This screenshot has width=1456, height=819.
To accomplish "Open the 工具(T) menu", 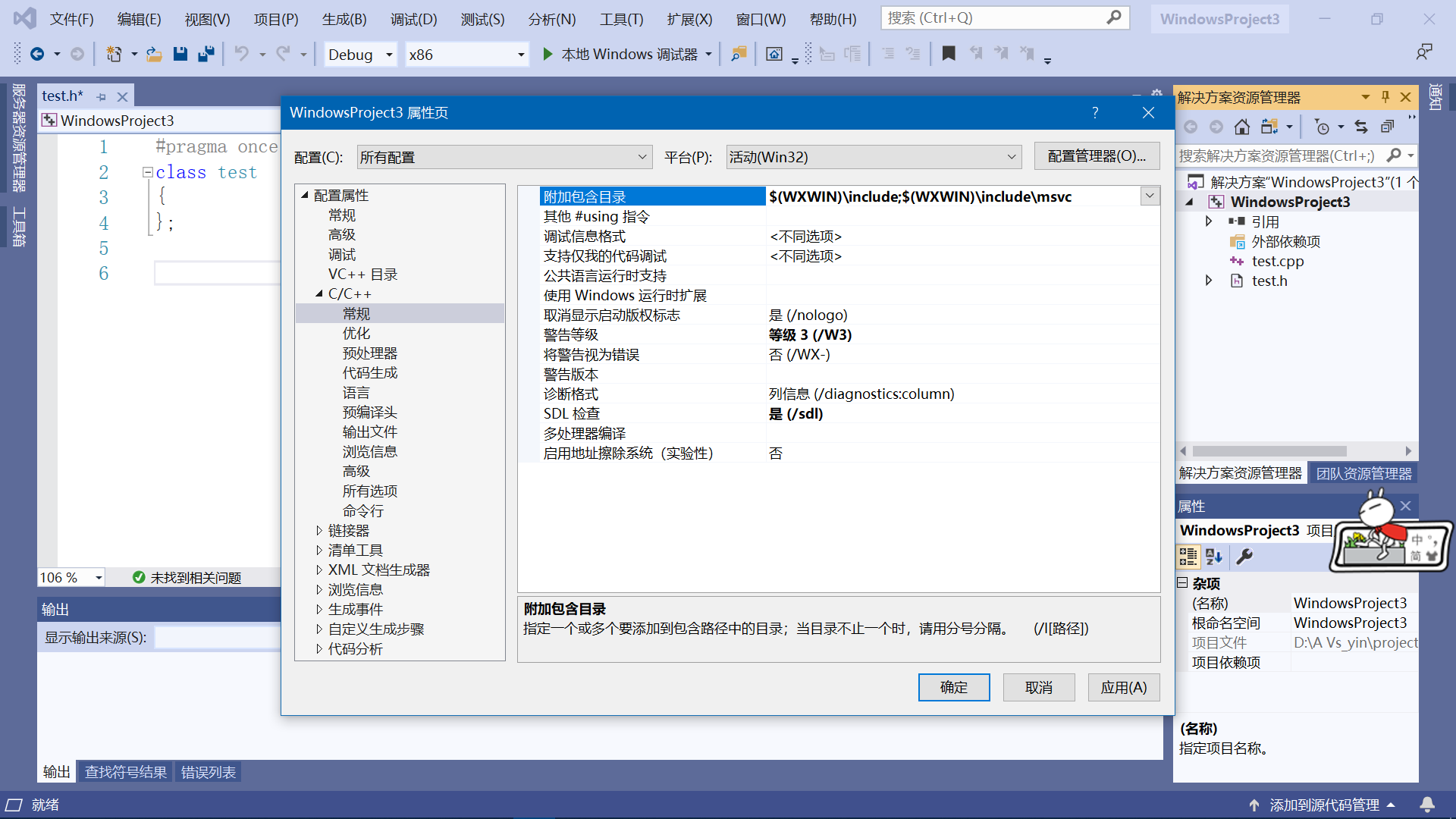I will (x=621, y=19).
